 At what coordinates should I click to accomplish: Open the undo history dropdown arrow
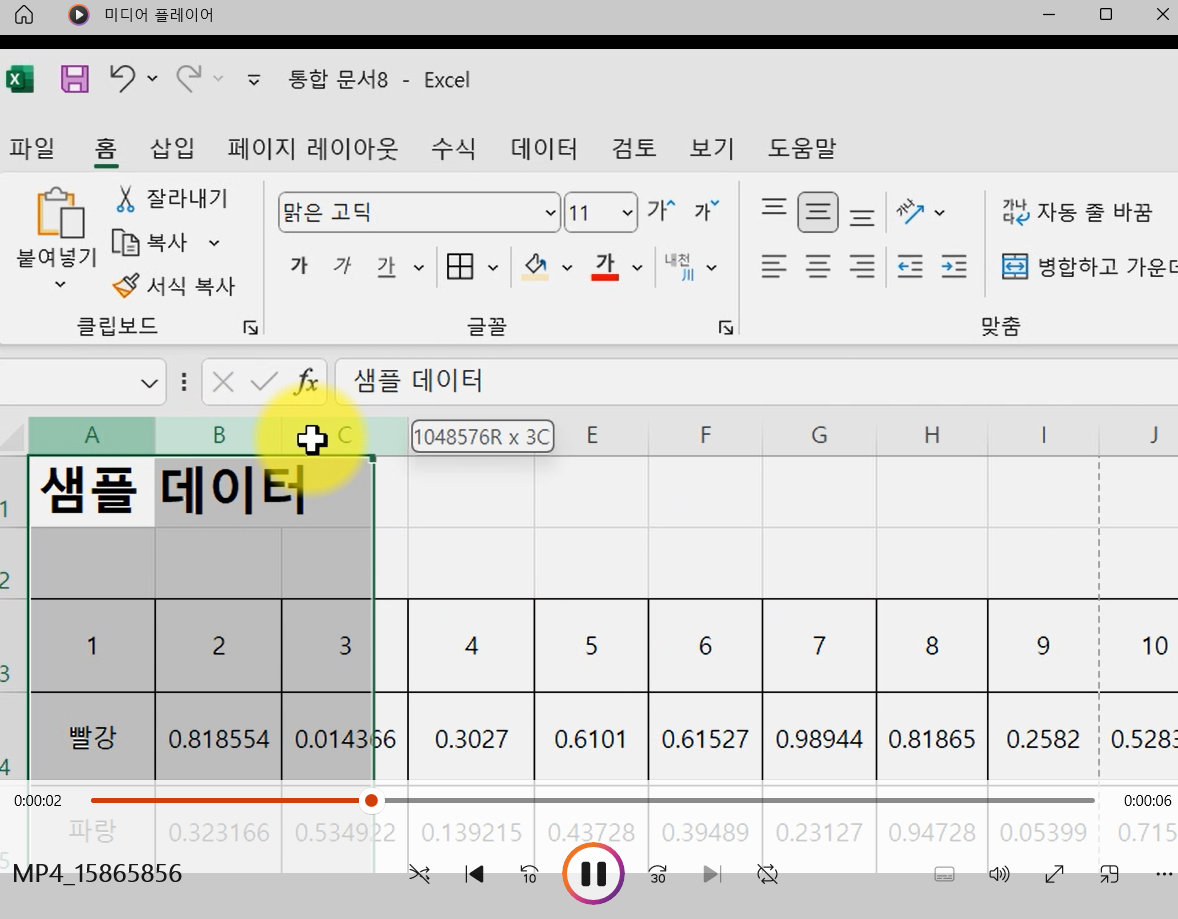click(153, 78)
